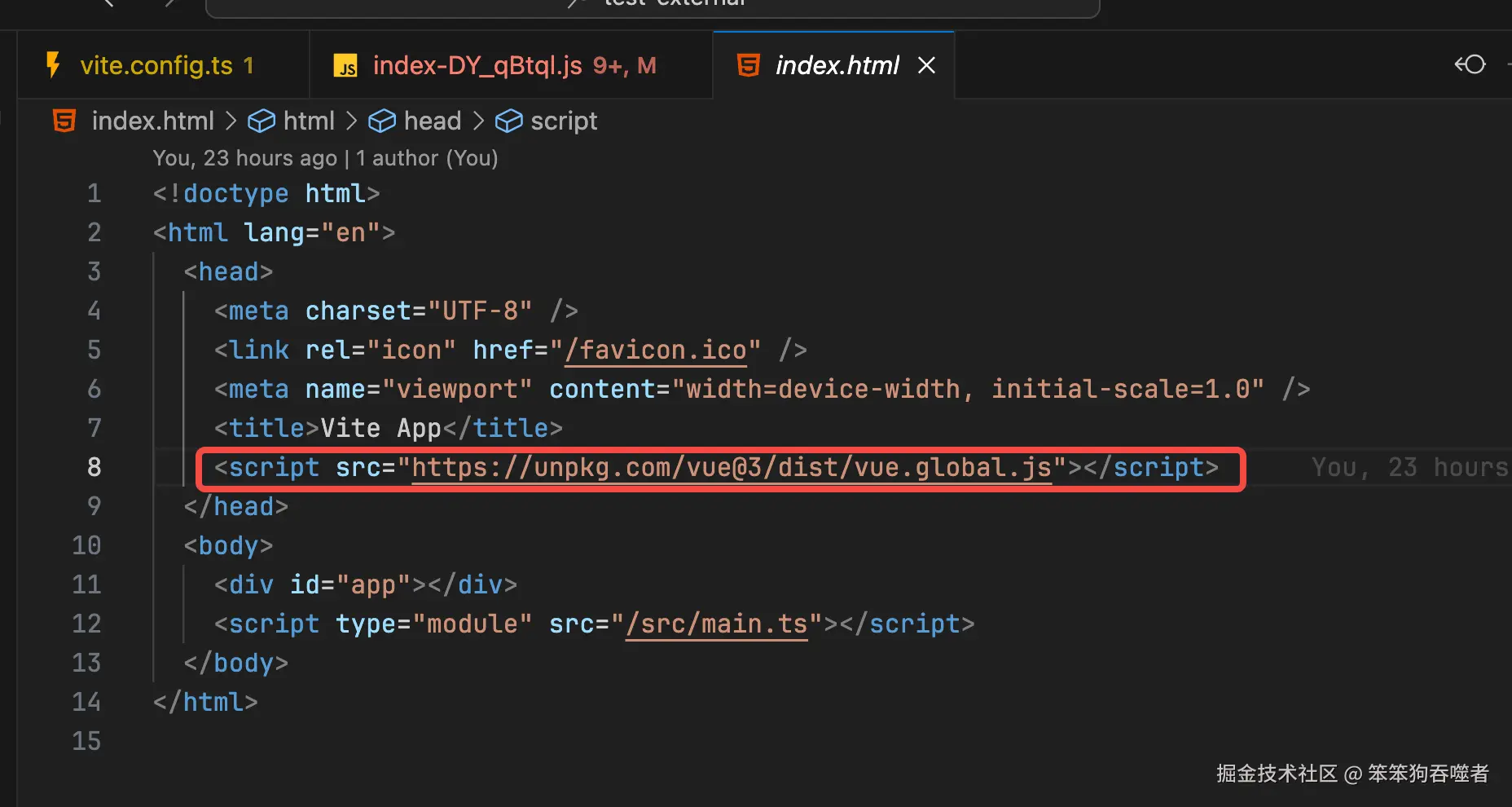This screenshot has height=807, width=1512.
Task: Click the cube icon beside script breadcrumb
Action: point(509,121)
